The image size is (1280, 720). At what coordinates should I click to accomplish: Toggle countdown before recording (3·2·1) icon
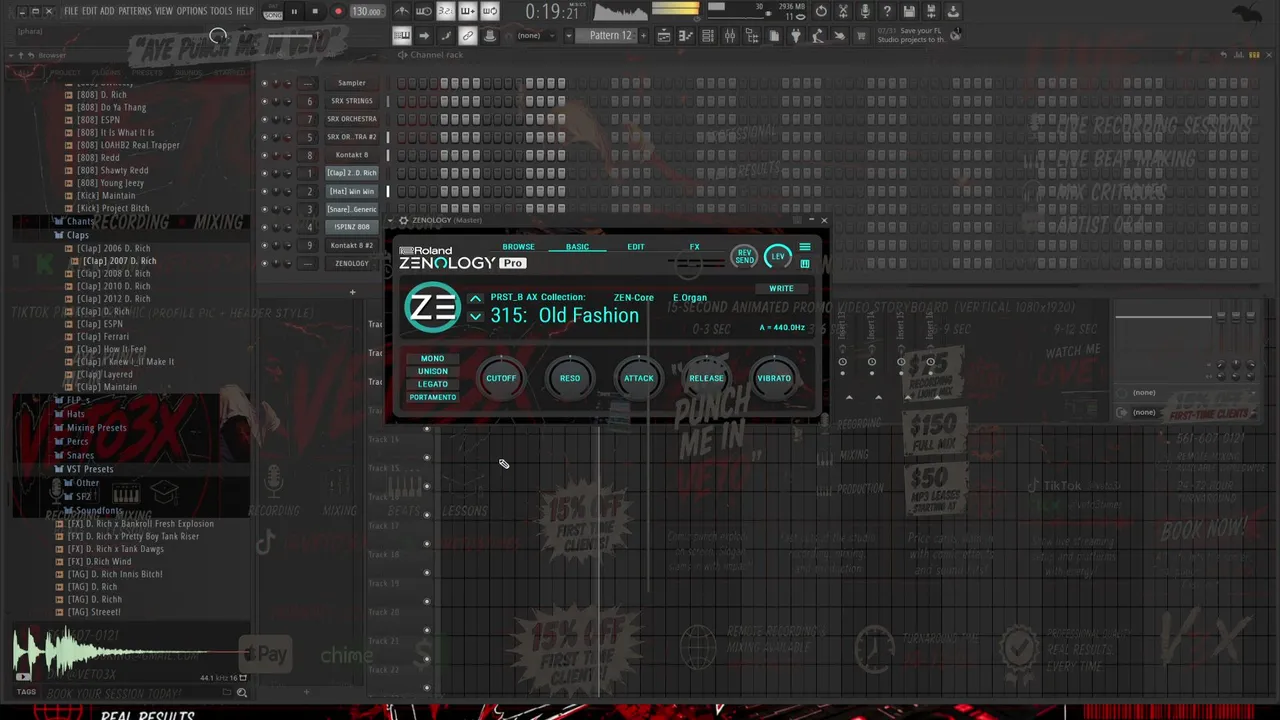tap(446, 12)
